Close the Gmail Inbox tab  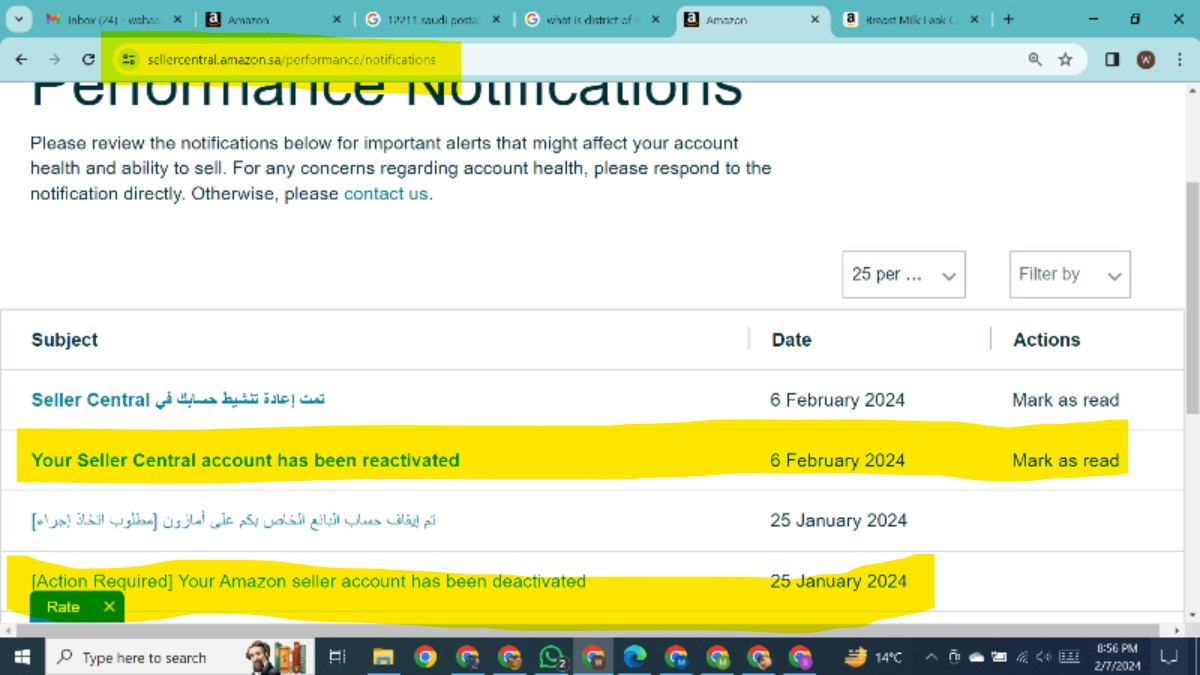point(177,19)
